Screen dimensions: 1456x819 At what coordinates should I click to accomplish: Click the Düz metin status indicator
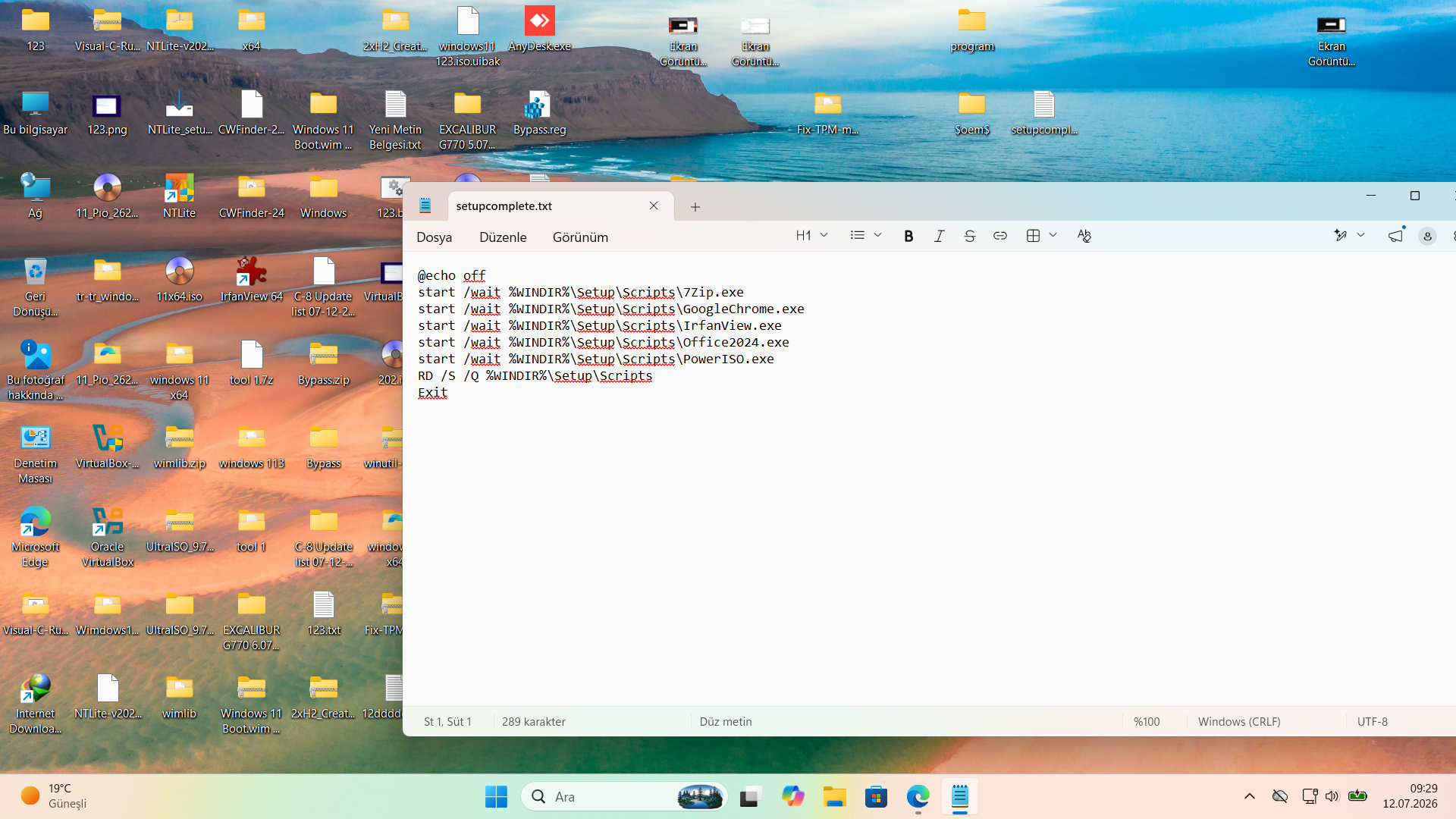click(726, 721)
